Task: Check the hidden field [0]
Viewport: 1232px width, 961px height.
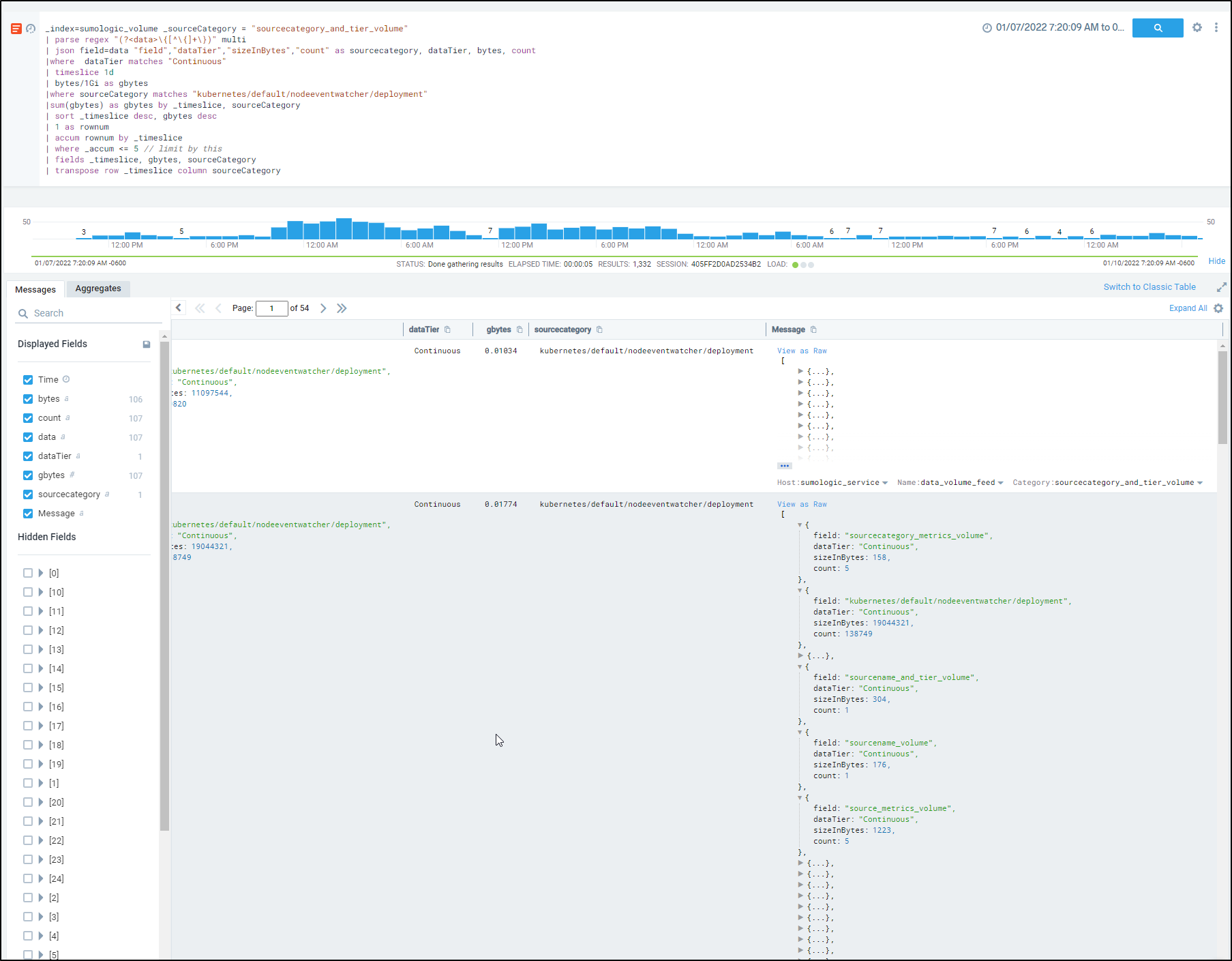Action: [28, 573]
